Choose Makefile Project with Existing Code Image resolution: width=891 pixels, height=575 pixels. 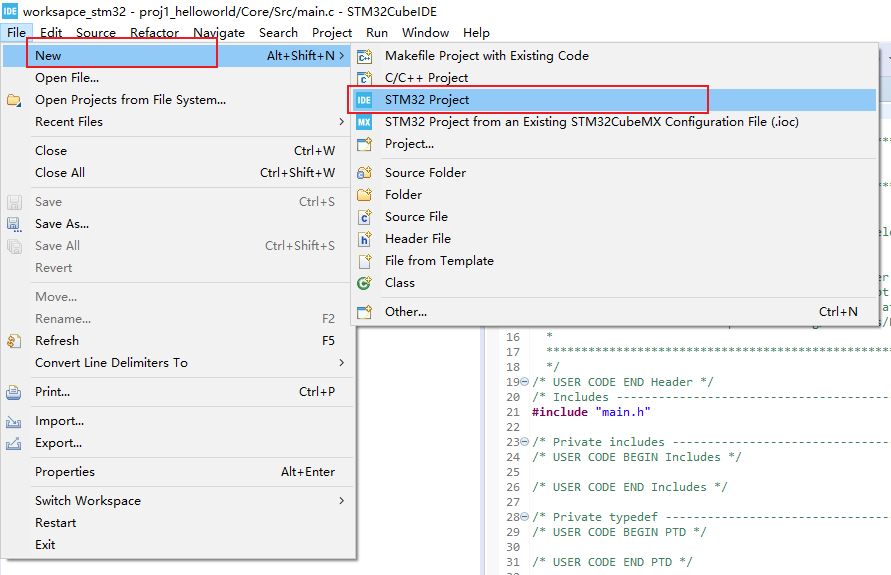pos(614,56)
